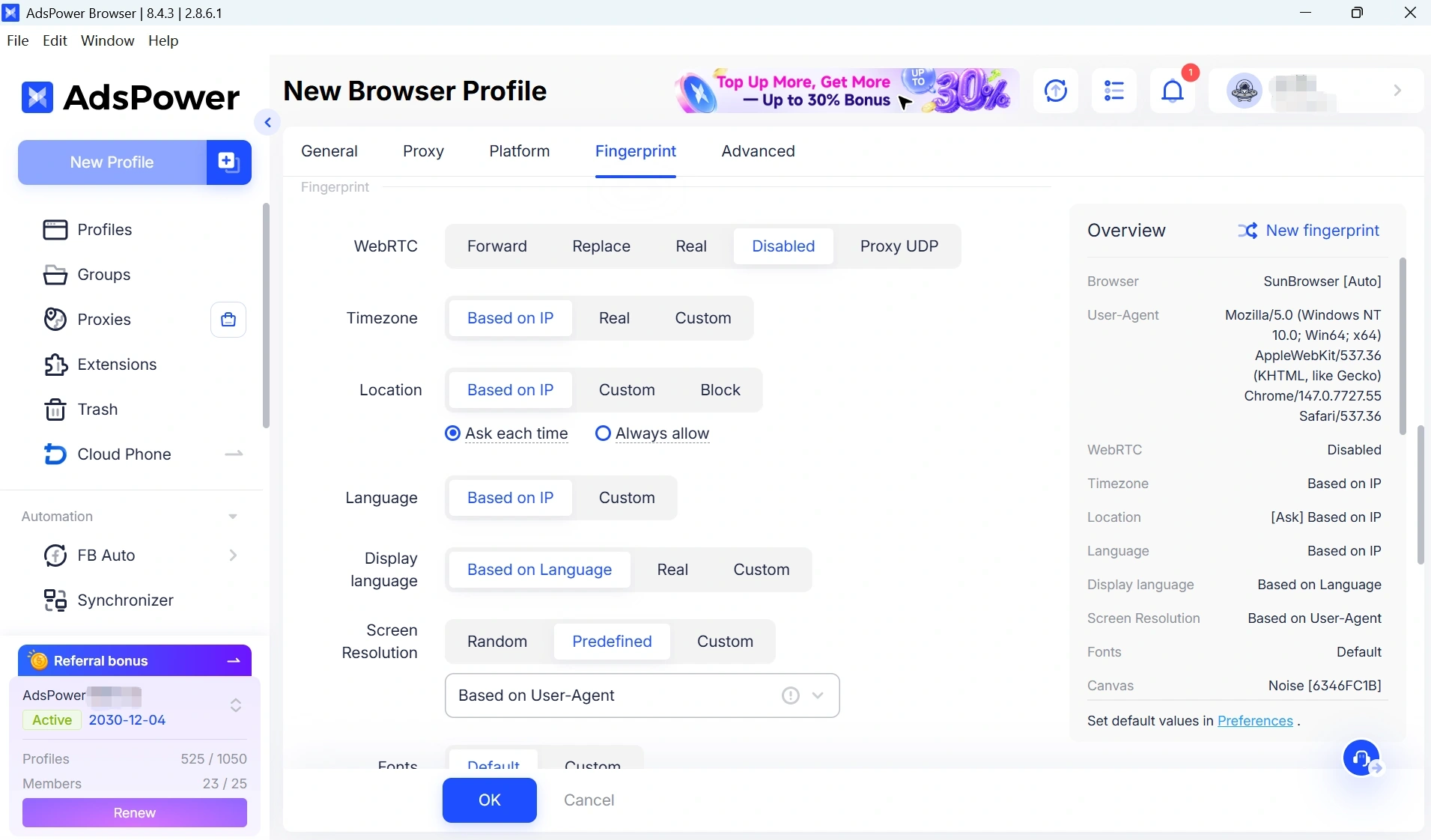
Task: Set Location to Custom
Action: tap(627, 390)
